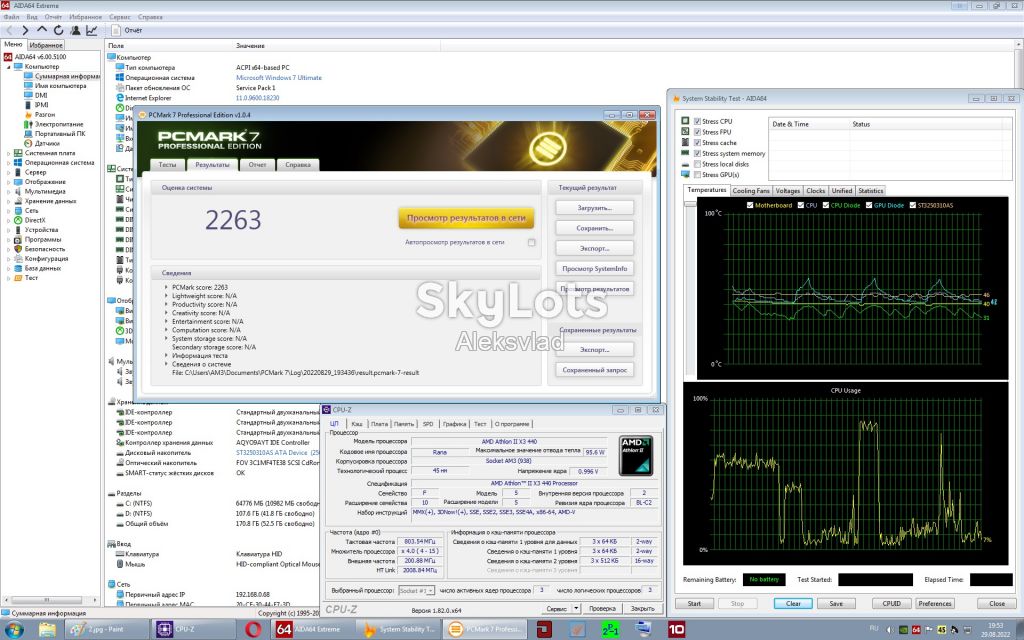1024x640 pixels.
Task: Select the Разгон overclock tree icon
Action: (x=28, y=114)
